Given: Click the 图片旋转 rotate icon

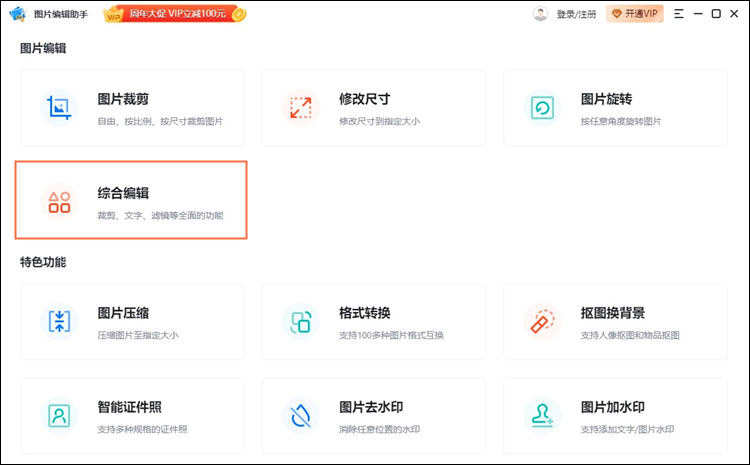Looking at the screenshot, I should (x=543, y=107).
